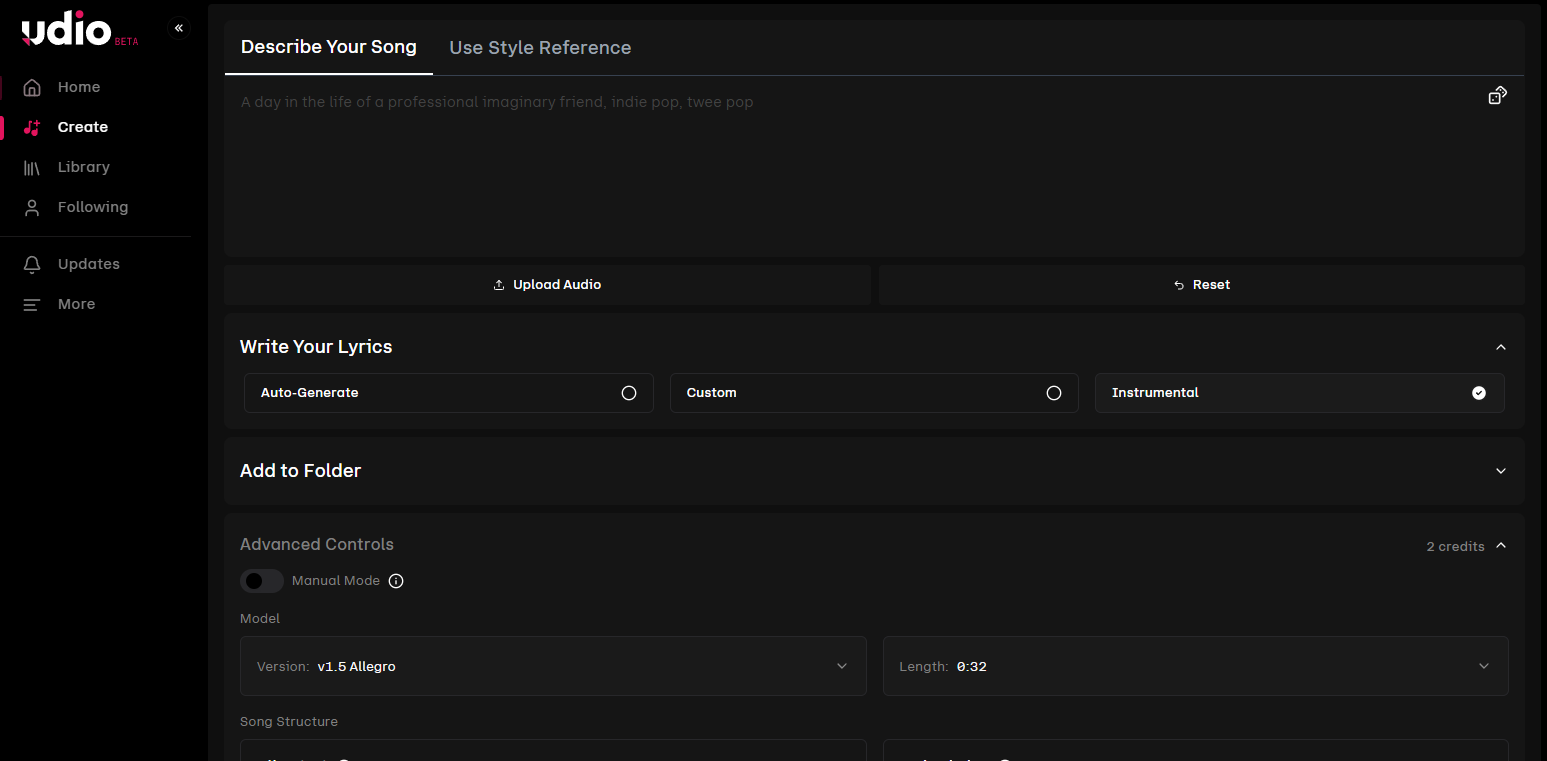This screenshot has height=761, width=1547.
Task: Collapse the sidebar with double-chevron icon
Action: [x=179, y=28]
